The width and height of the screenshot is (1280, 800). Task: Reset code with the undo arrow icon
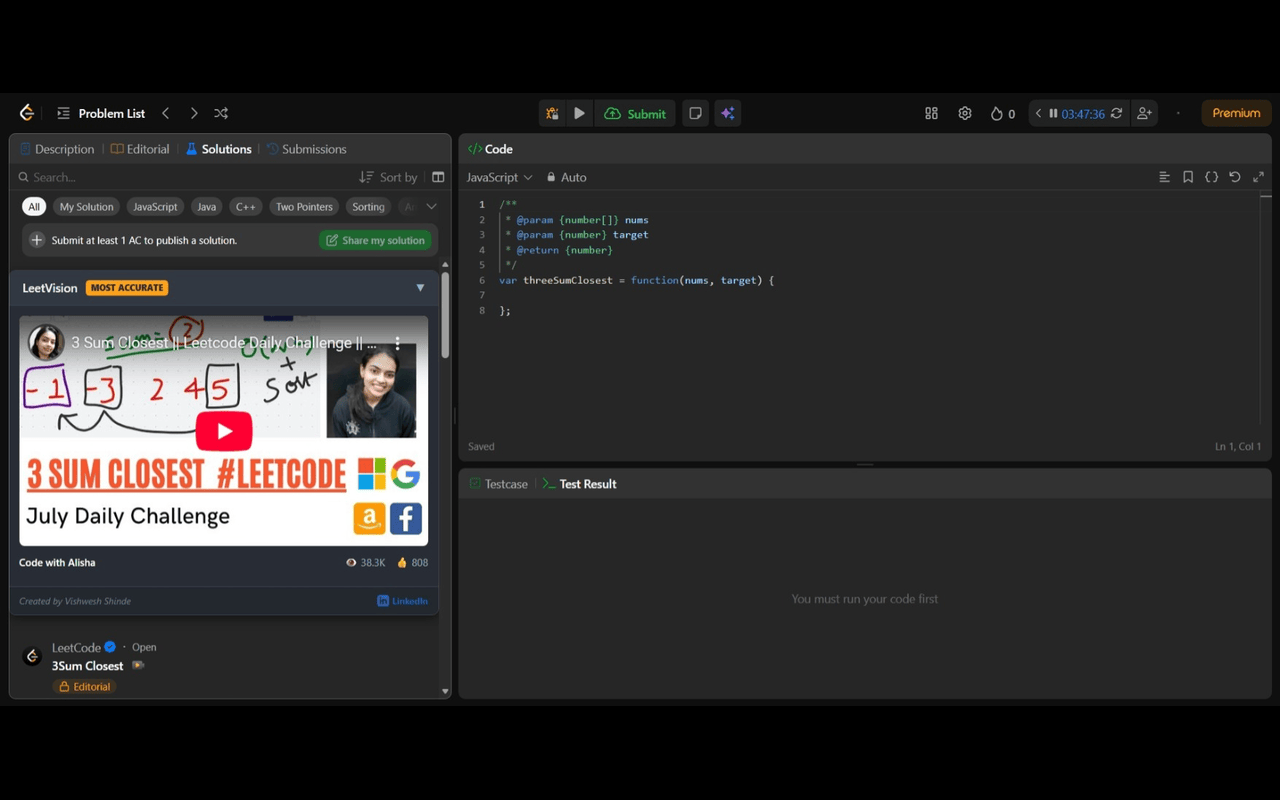tap(1235, 177)
